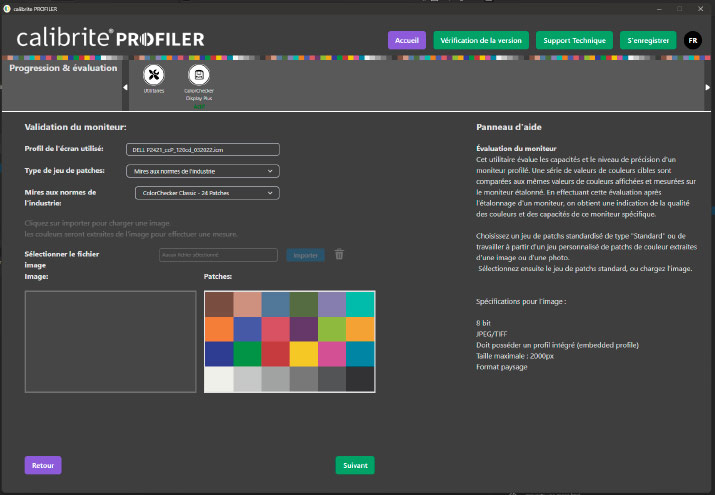The height and width of the screenshot is (495, 715).
Task: Select the dark purple patch swatch
Action: pos(303,329)
